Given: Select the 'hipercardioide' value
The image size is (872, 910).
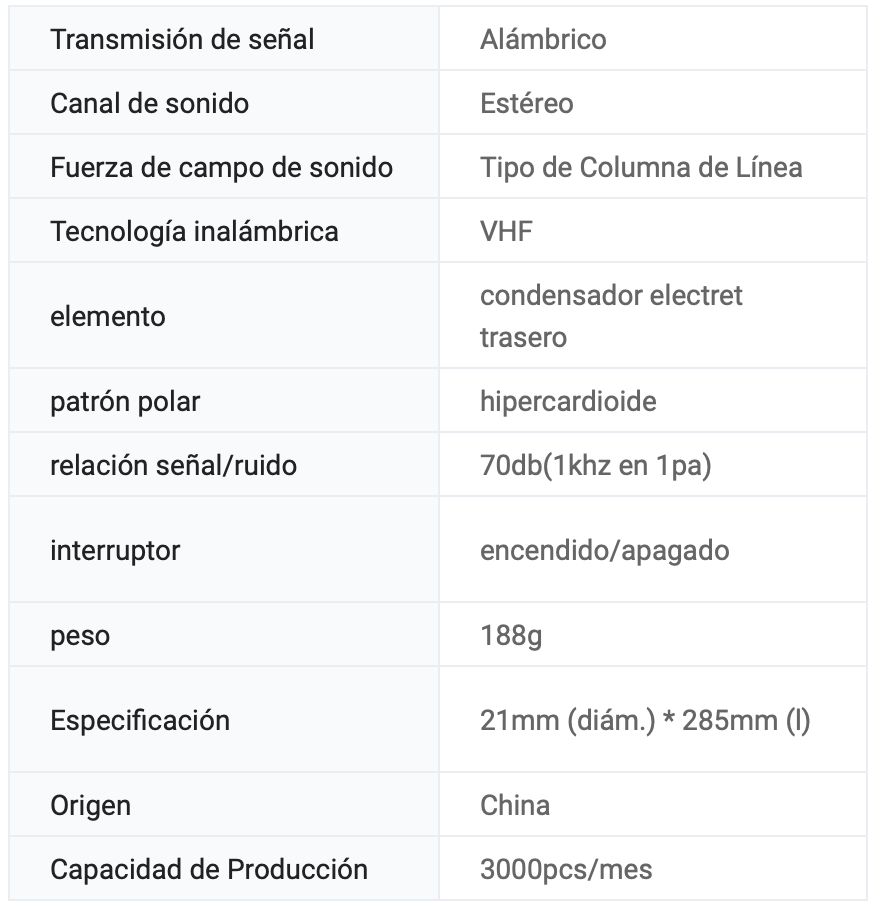Looking at the screenshot, I should [568, 401].
